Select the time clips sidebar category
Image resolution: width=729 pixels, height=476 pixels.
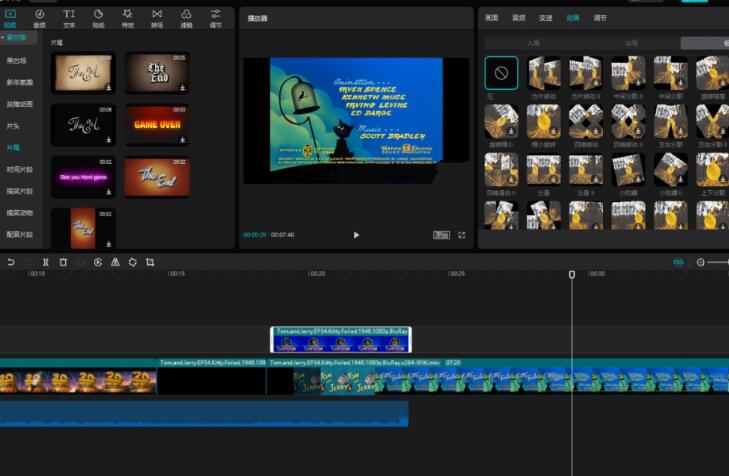(x=20, y=169)
